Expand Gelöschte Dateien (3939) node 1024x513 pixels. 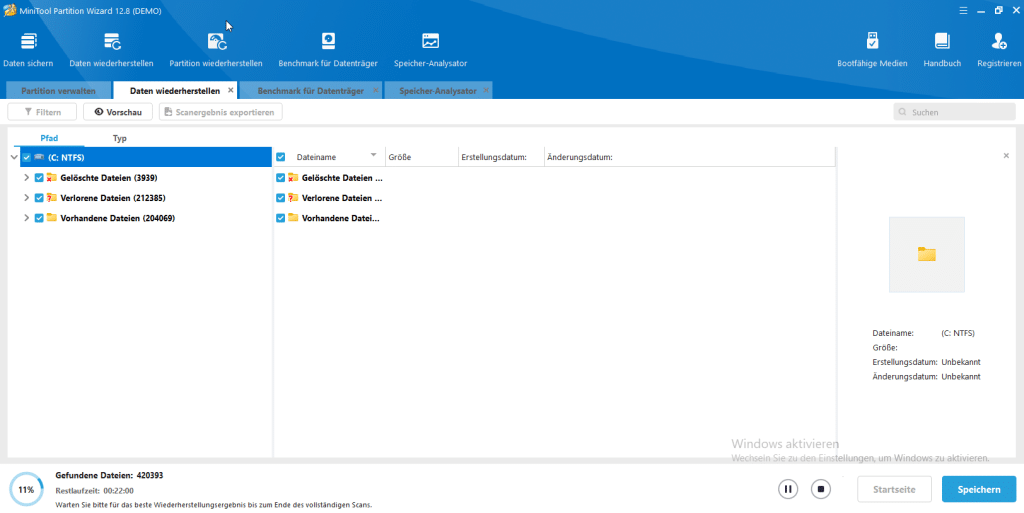[x=26, y=178]
